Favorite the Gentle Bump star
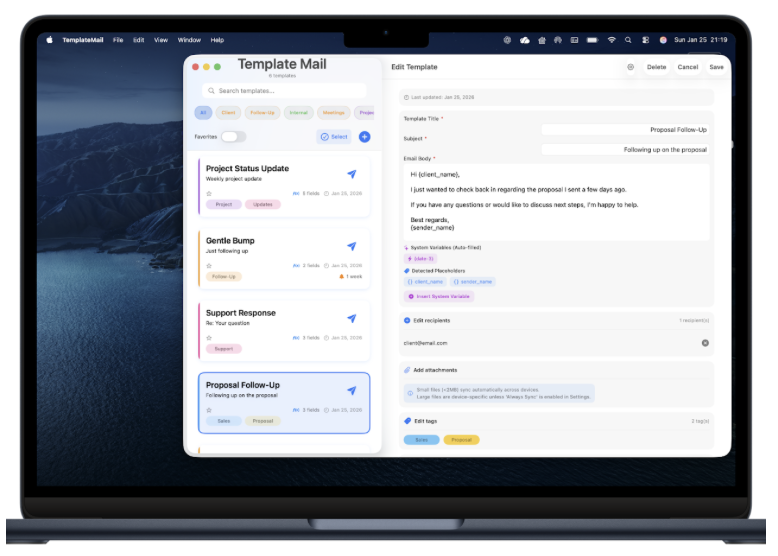 tap(209, 266)
